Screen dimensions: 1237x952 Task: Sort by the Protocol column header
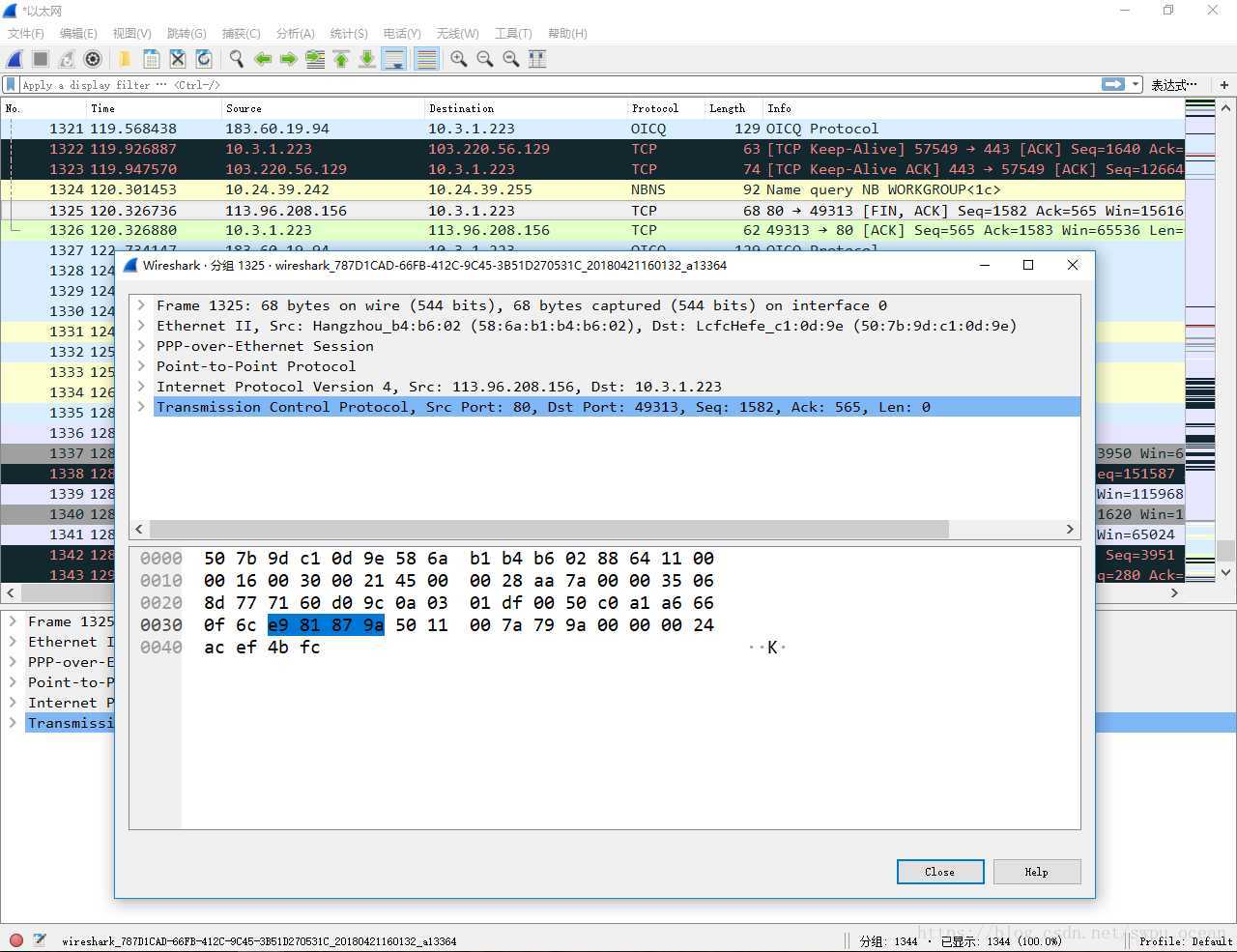pos(666,108)
